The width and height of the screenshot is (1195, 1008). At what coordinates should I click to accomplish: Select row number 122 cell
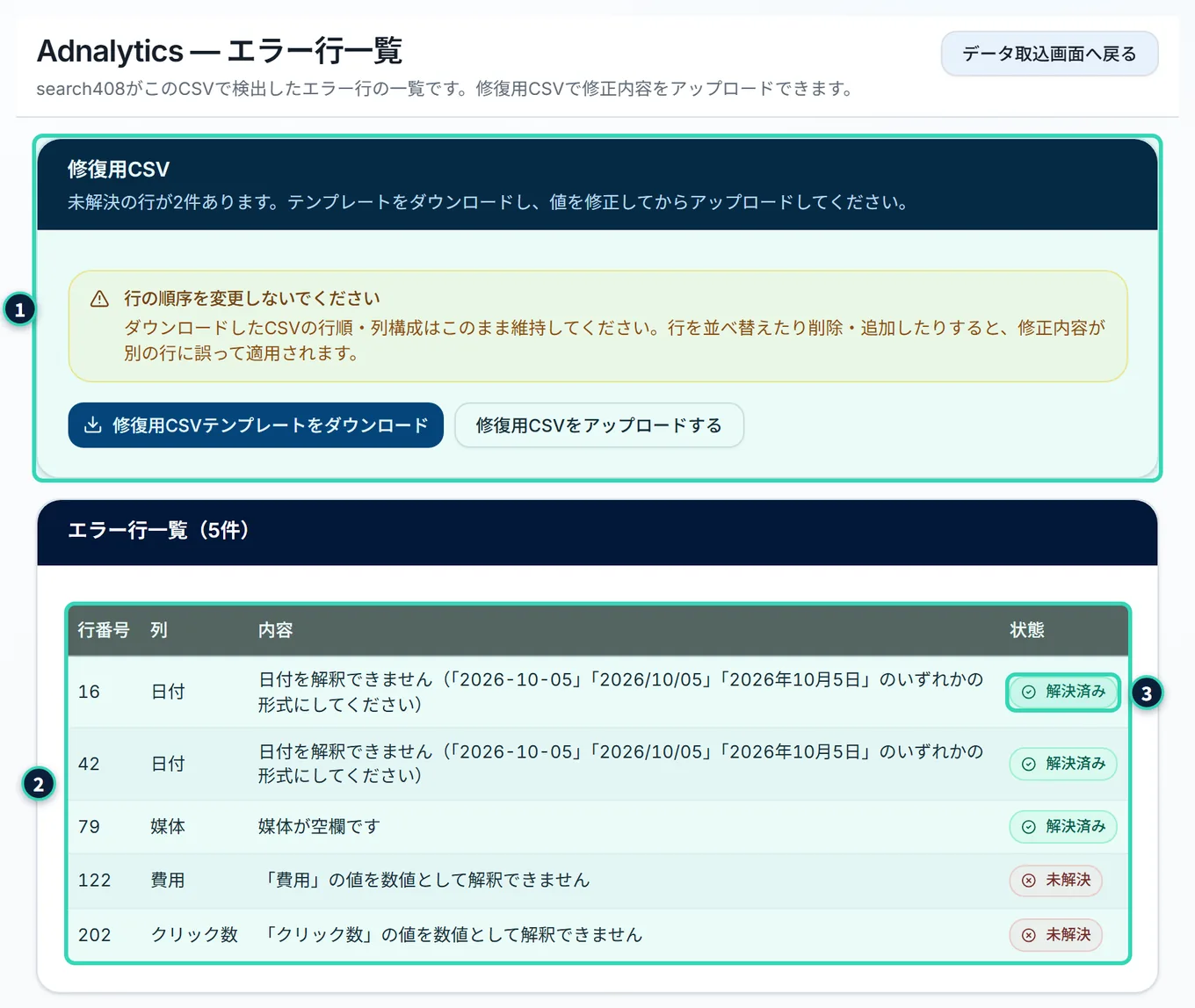94,881
